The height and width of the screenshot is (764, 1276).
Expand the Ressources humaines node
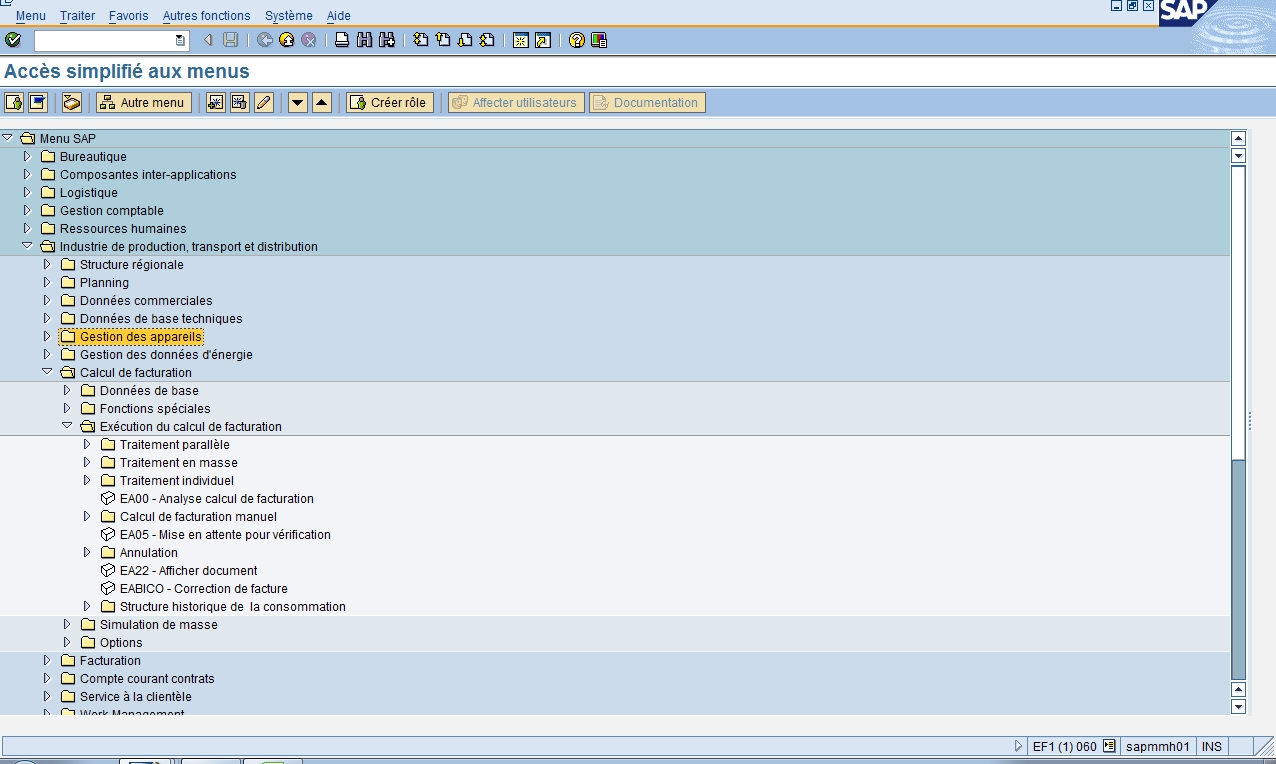tap(27, 228)
